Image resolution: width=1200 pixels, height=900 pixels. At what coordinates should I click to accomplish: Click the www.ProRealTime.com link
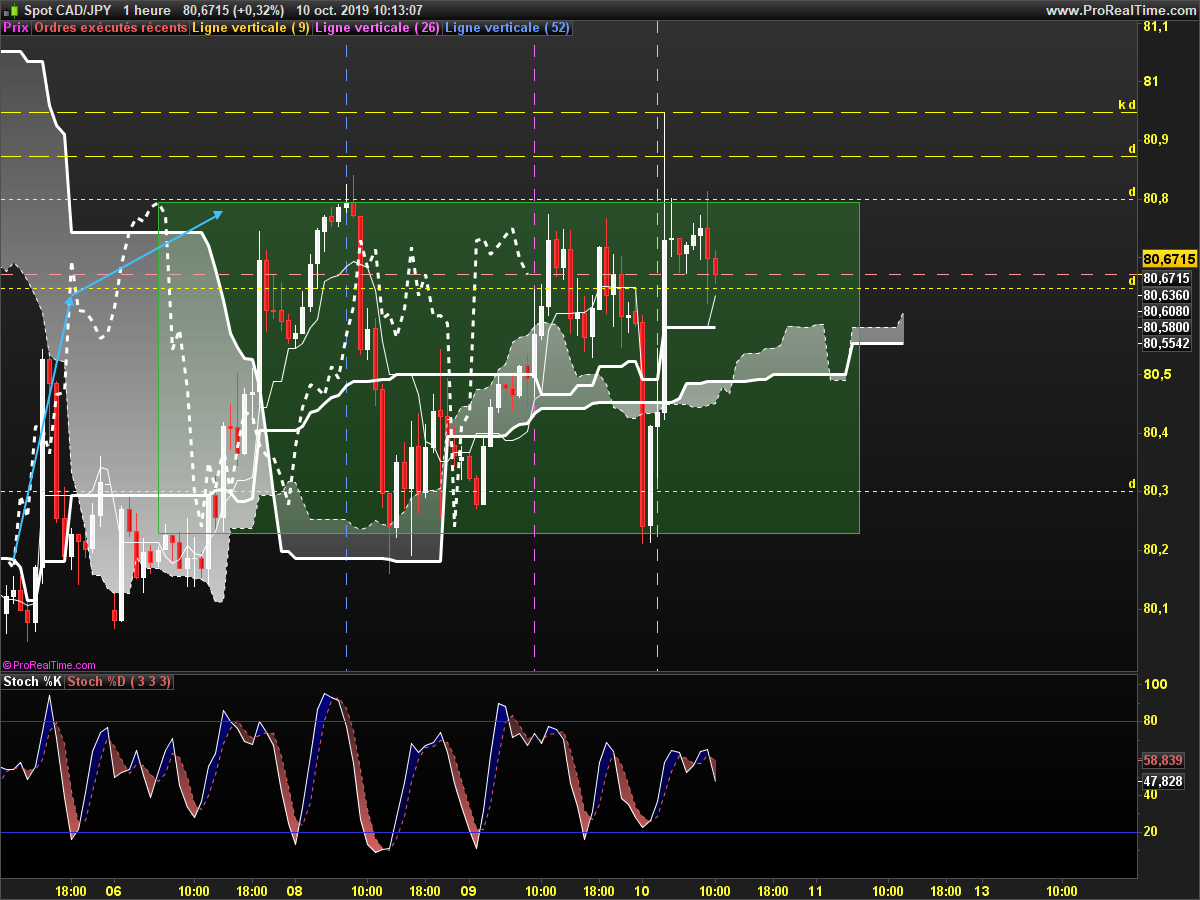coord(1121,10)
